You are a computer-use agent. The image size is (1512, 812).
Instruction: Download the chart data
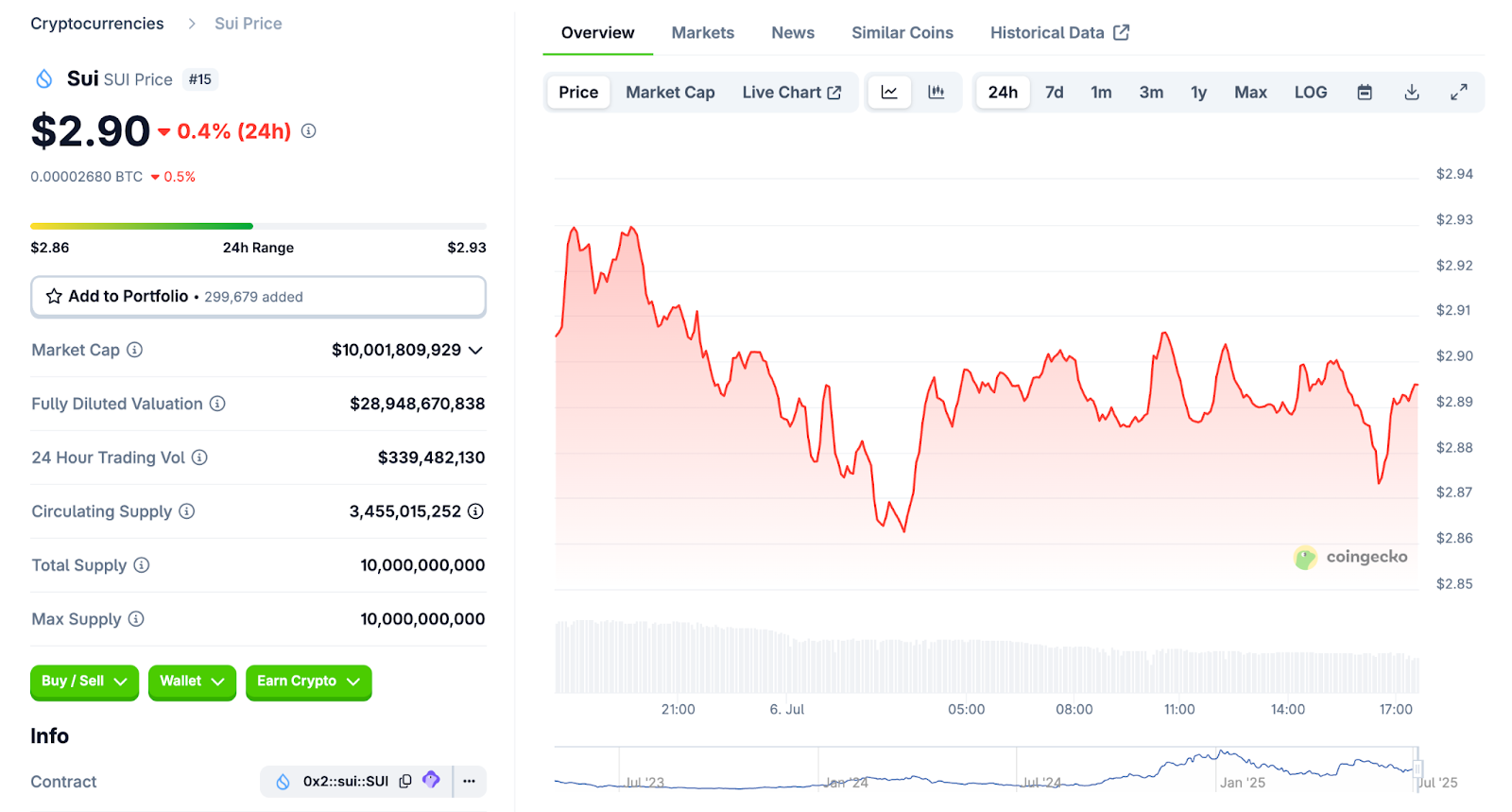coord(1412,93)
